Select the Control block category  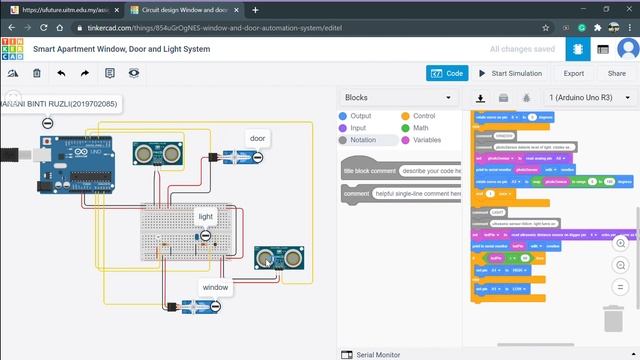(x=418, y=116)
